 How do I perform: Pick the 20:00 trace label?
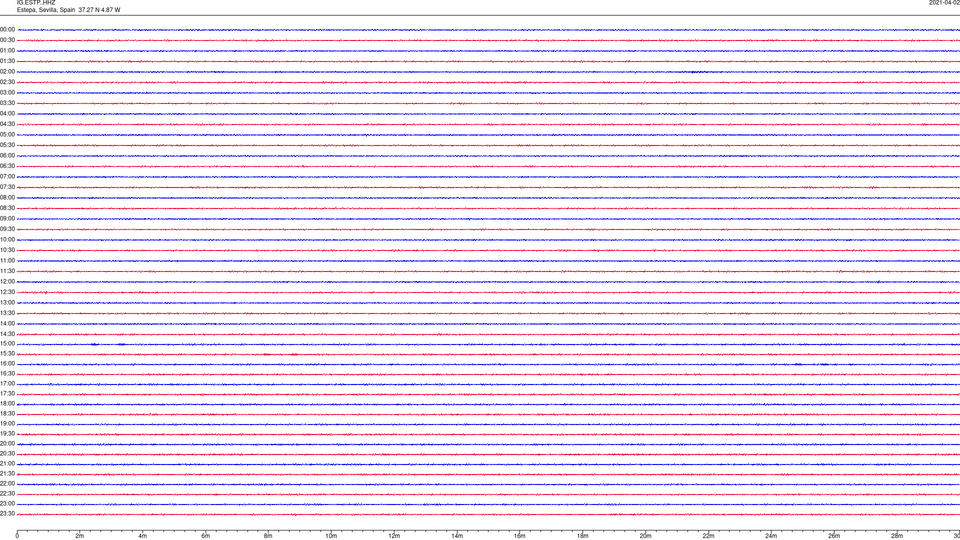click(7, 444)
